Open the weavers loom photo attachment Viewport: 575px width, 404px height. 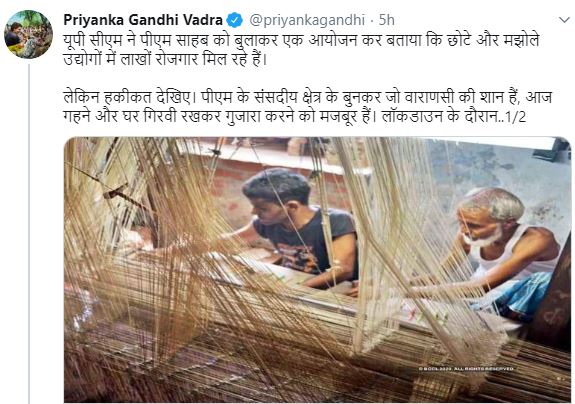tap(317, 269)
